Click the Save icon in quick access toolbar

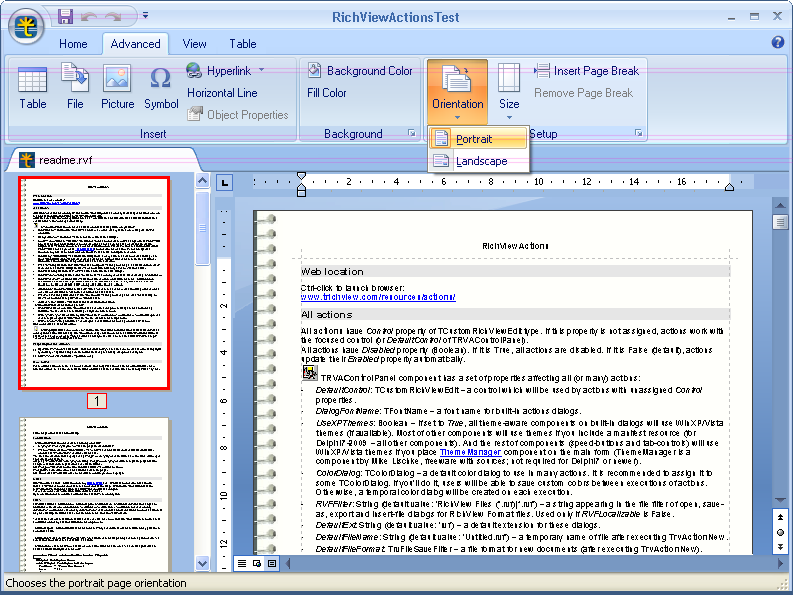tap(66, 16)
